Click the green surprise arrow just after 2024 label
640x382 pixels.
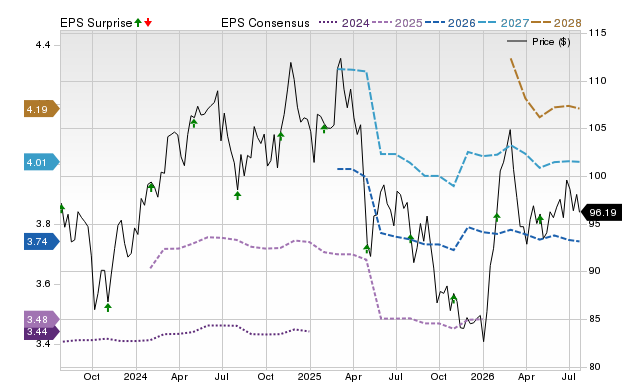[x=151, y=187]
